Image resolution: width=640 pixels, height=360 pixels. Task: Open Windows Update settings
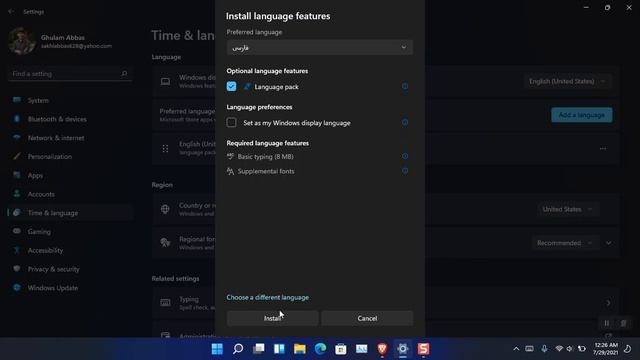(70, 288)
